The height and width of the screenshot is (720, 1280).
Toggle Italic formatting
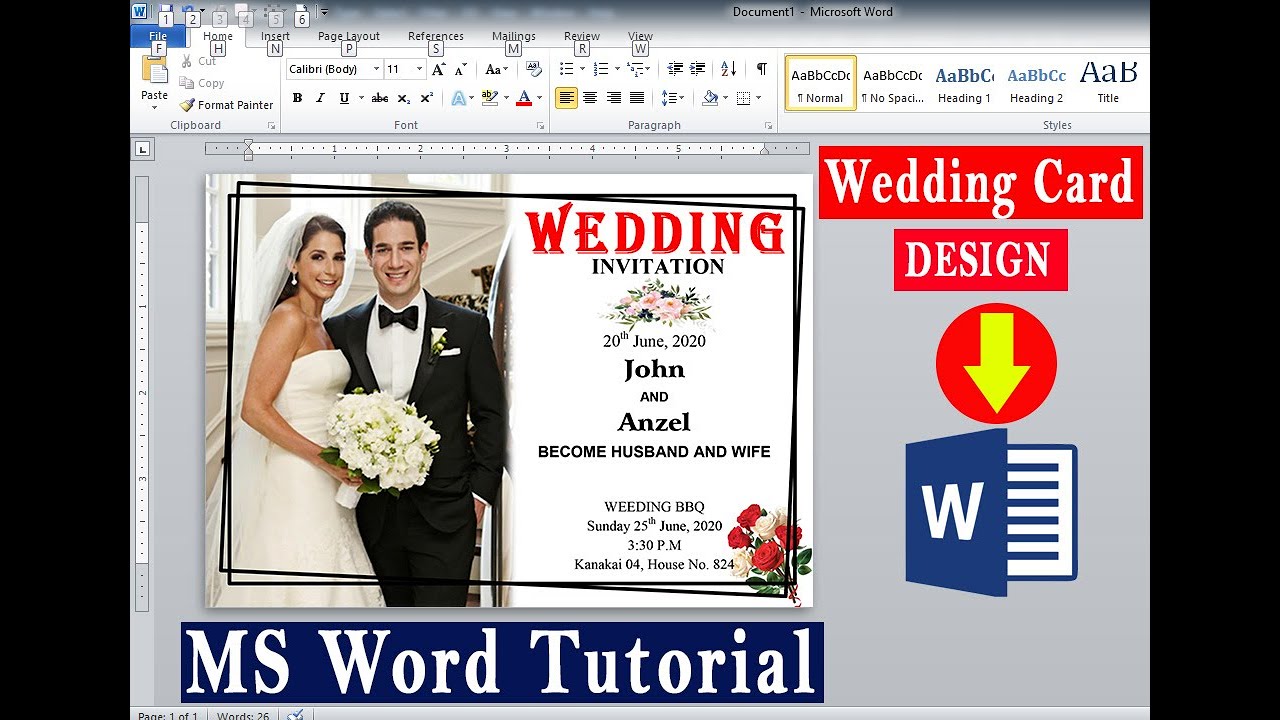(320, 98)
